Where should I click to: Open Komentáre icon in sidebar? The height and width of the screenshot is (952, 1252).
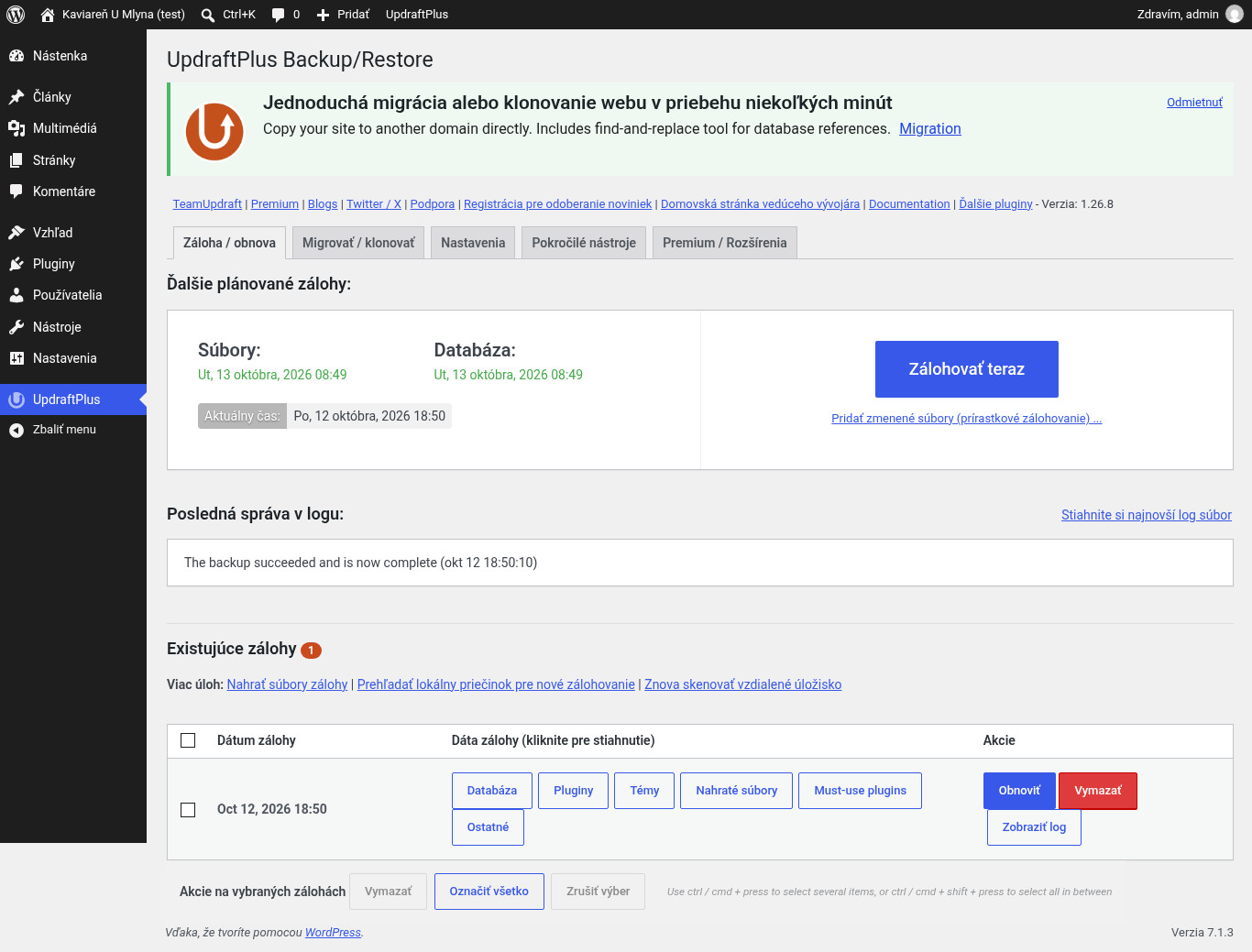pyautogui.click(x=16, y=191)
